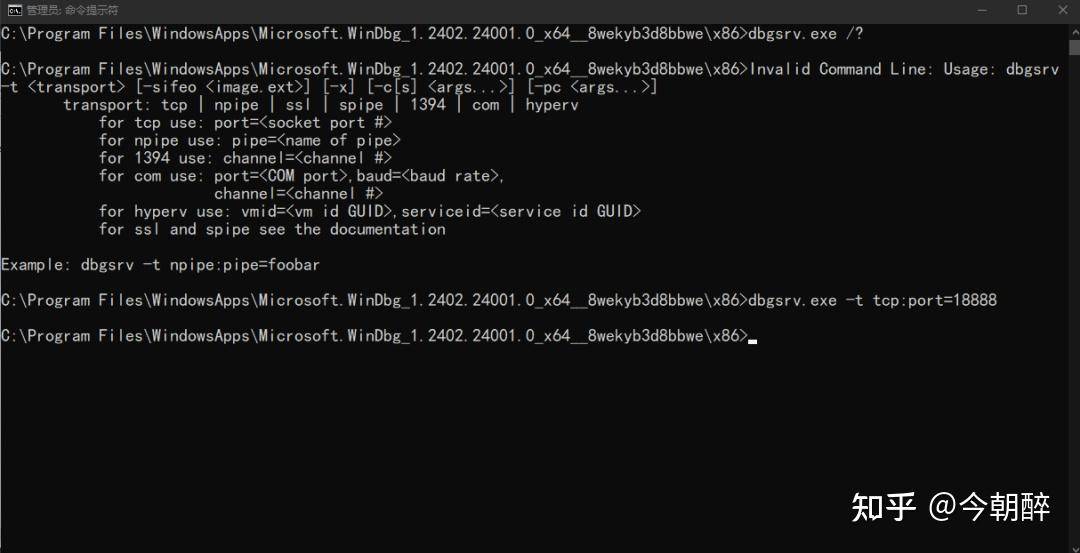
Task: Click the vertical scrollbar thumb
Action: [1074, 48]
